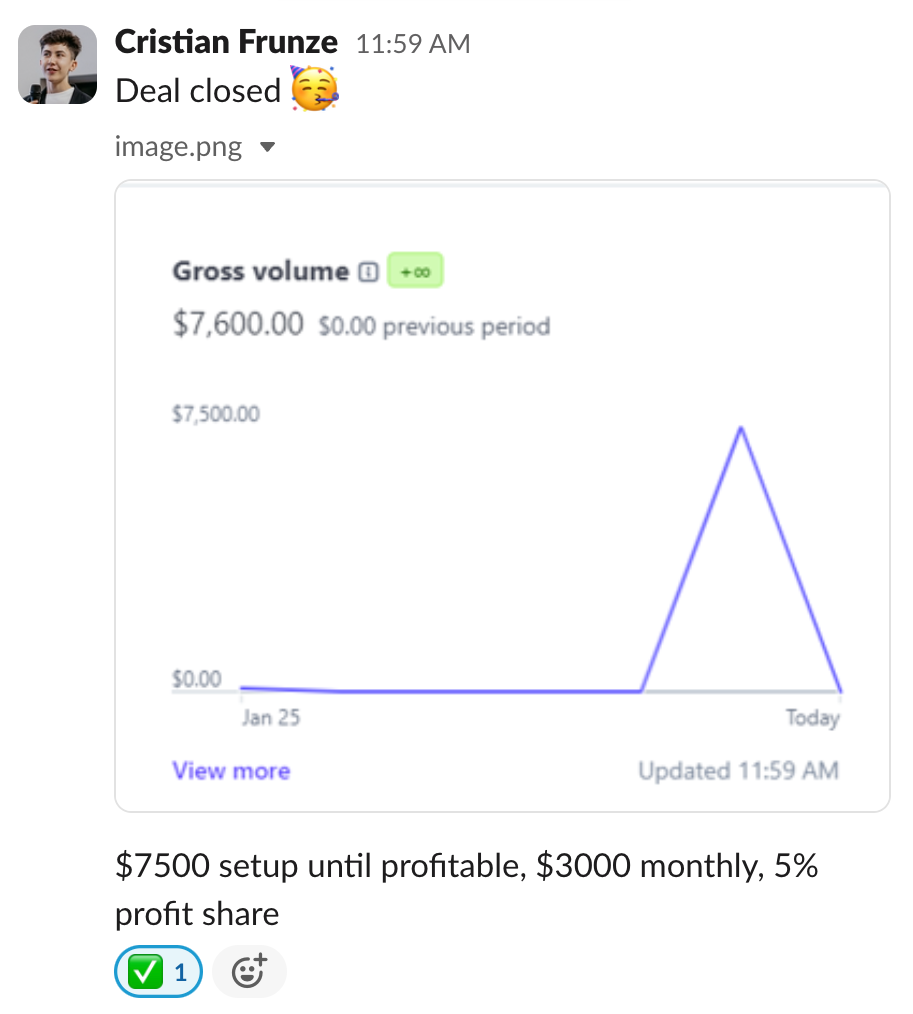Click the "Today" axis label
The image size is (913, 1014).
click(x=812, y=718)
